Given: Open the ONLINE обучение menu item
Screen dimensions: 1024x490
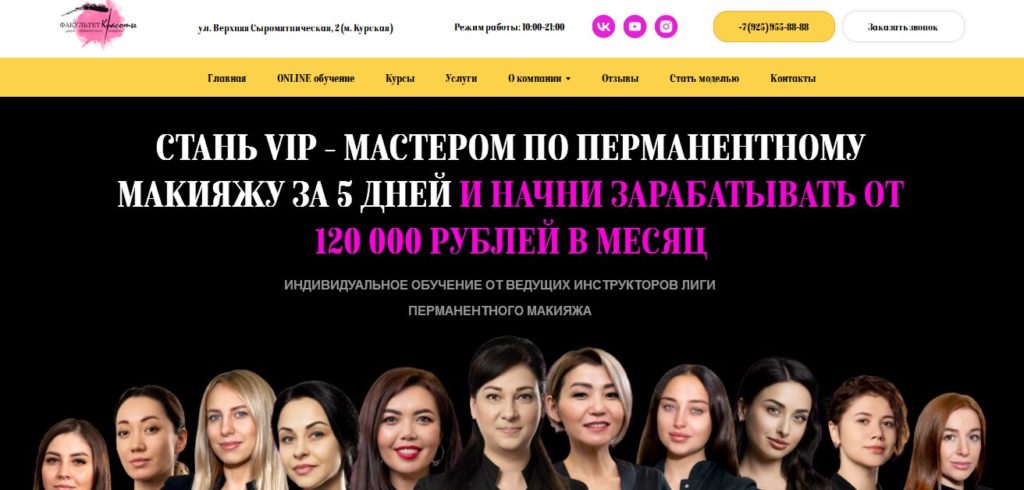Looking at the screenshot, I should [315, 78].
